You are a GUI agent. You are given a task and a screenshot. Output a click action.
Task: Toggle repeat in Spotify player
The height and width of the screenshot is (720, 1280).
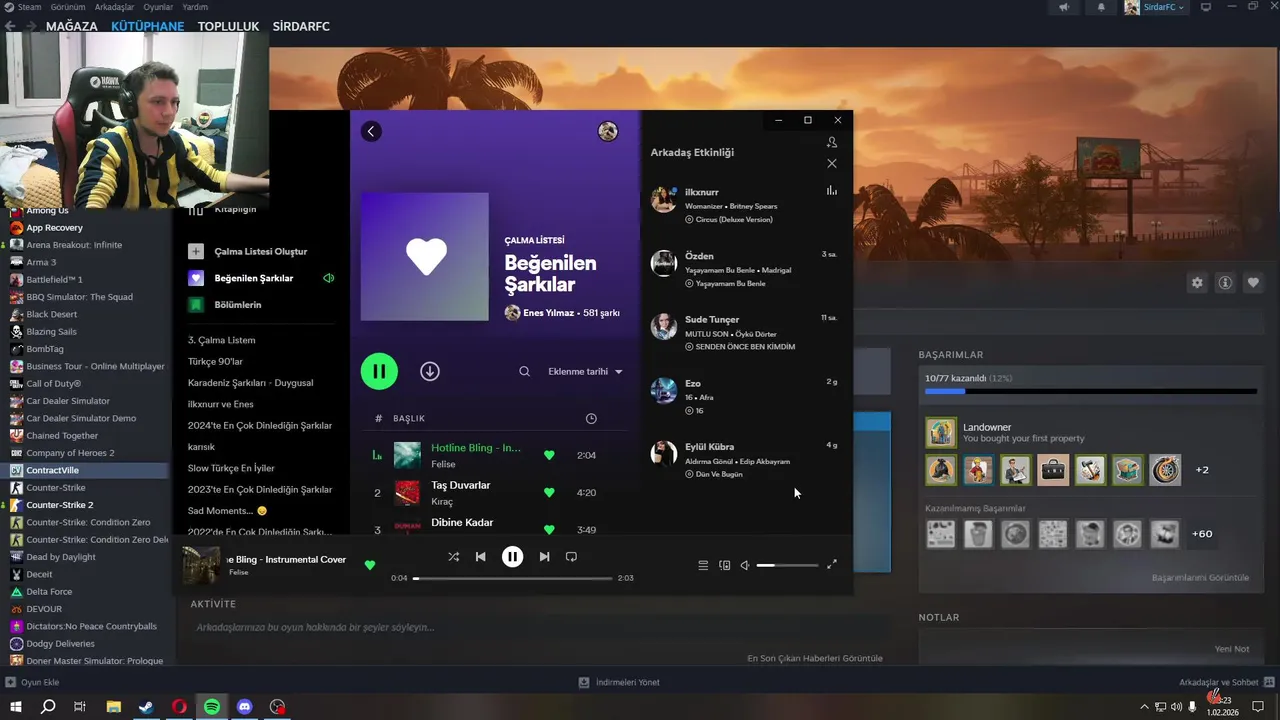[x=571, y=557]
